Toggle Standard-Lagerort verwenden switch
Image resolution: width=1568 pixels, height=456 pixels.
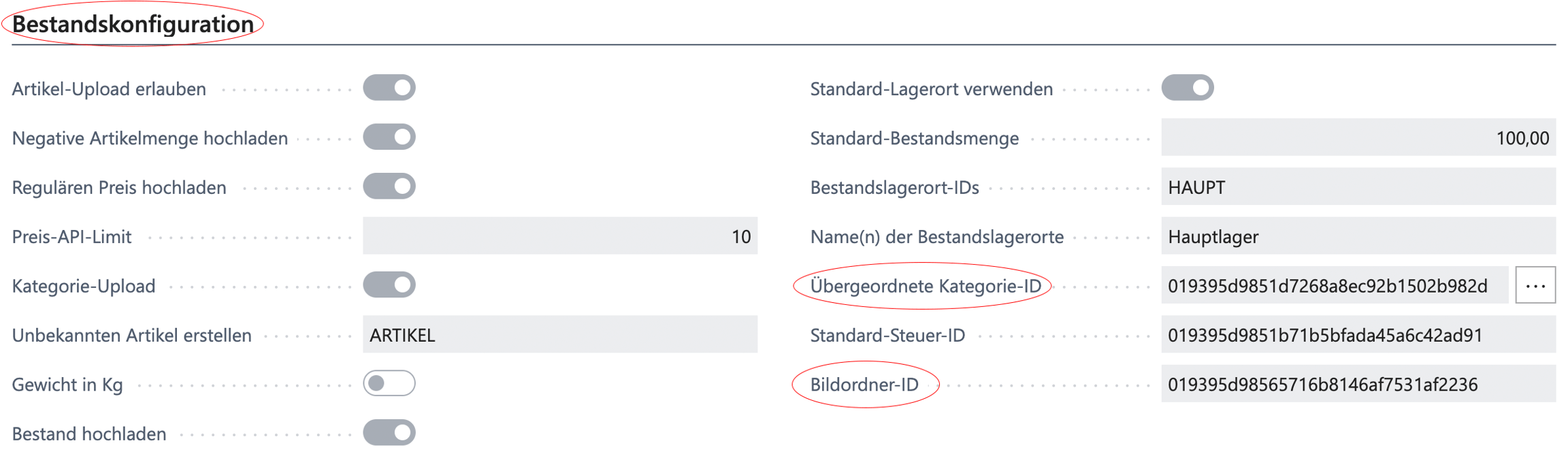tap(1187, 88)
